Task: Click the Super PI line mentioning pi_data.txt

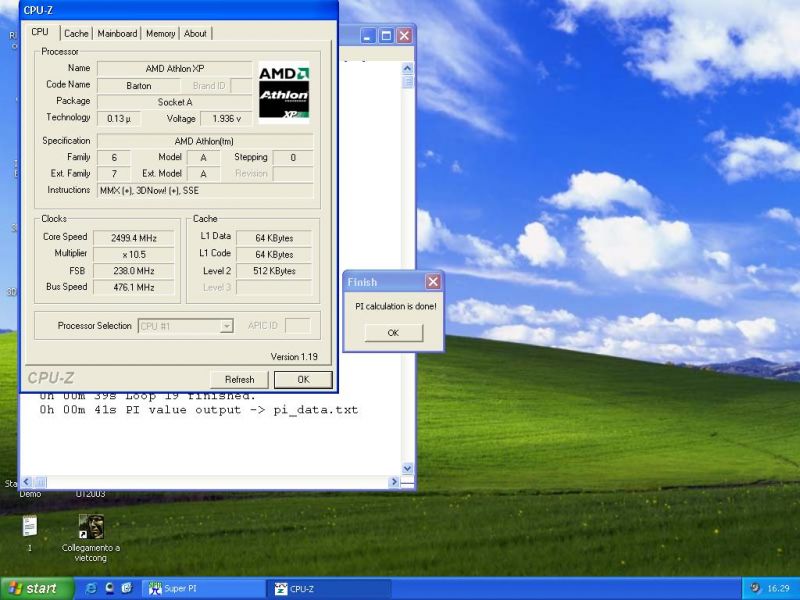Action: click(199, 410)
